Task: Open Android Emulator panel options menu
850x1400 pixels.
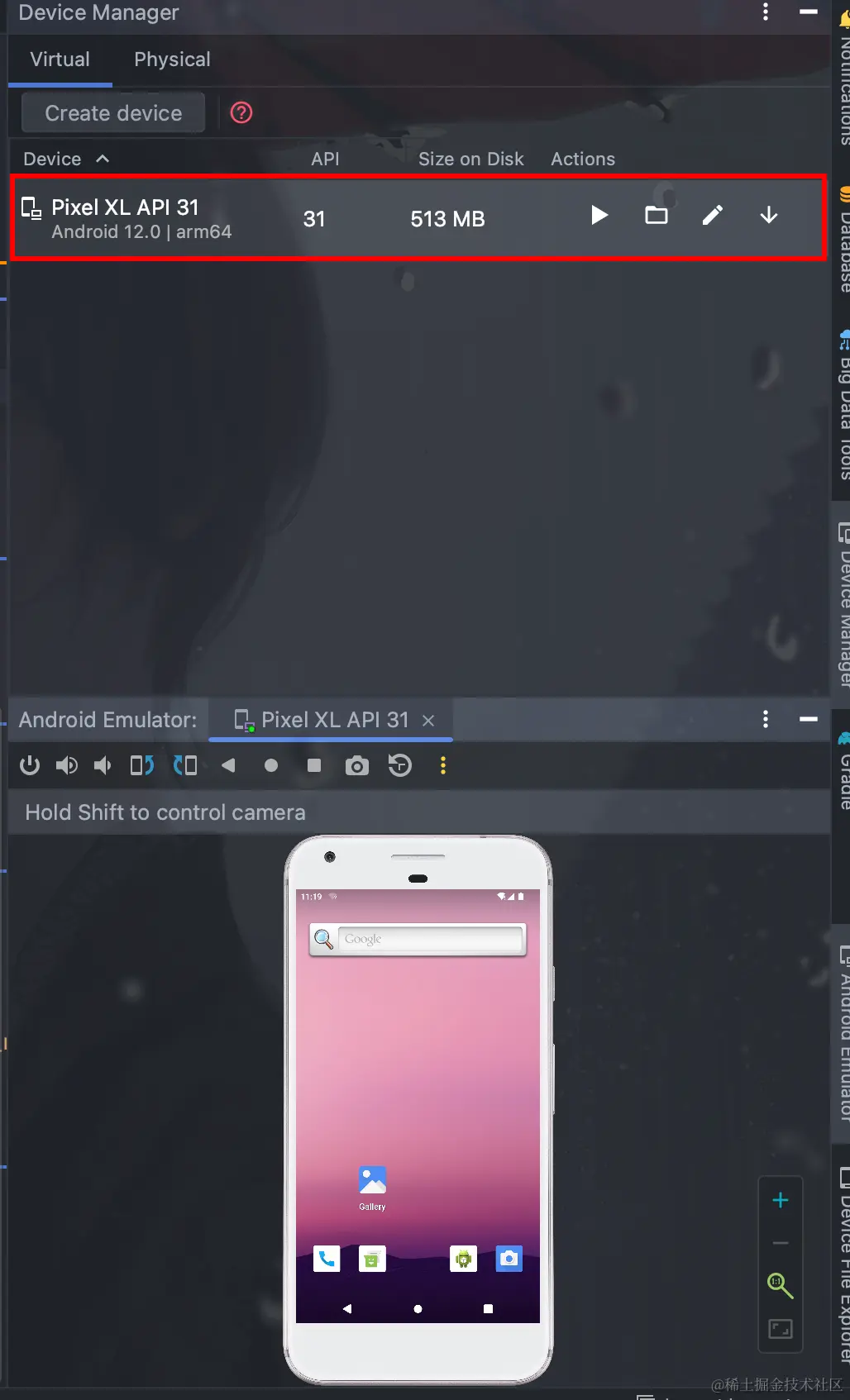Action: 766,719
